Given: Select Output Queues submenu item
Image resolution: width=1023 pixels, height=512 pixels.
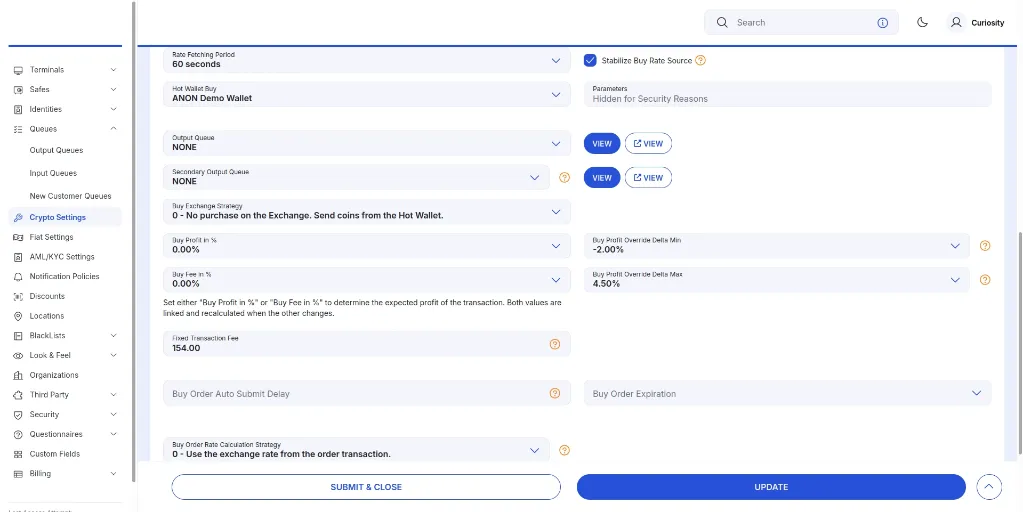Looking at the screenshot, I should pyautogui.click(x=56, y=150).
